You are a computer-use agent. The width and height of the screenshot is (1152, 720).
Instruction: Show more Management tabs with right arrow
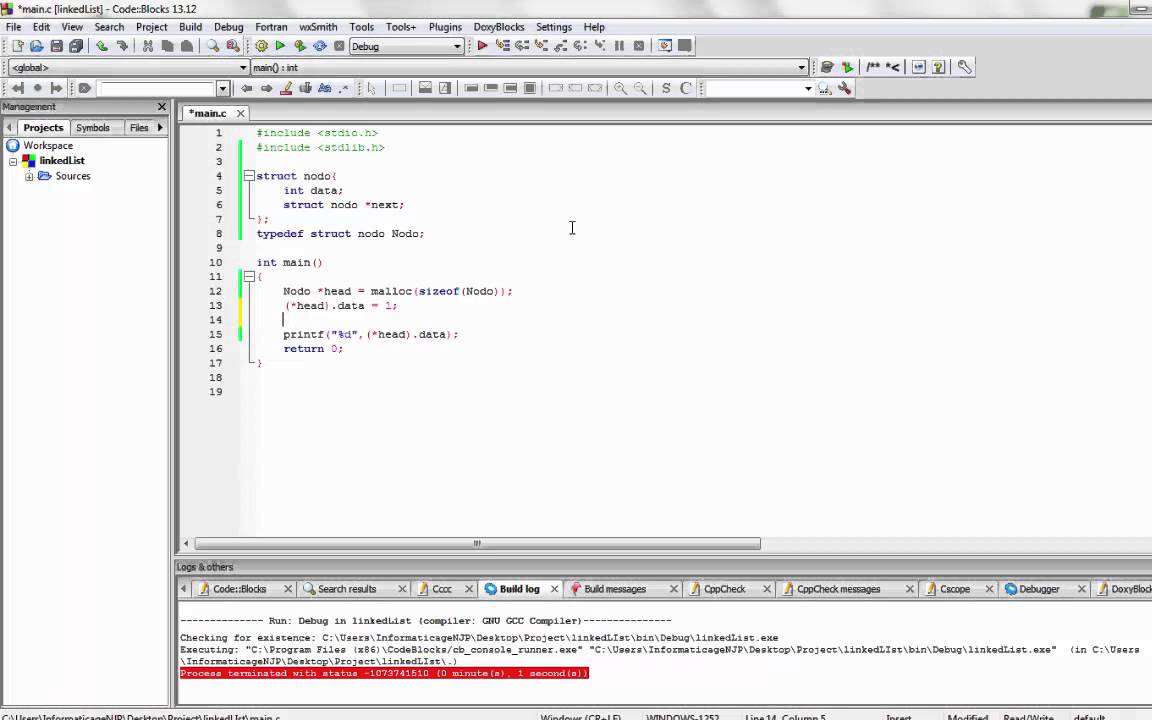(160, 127)
